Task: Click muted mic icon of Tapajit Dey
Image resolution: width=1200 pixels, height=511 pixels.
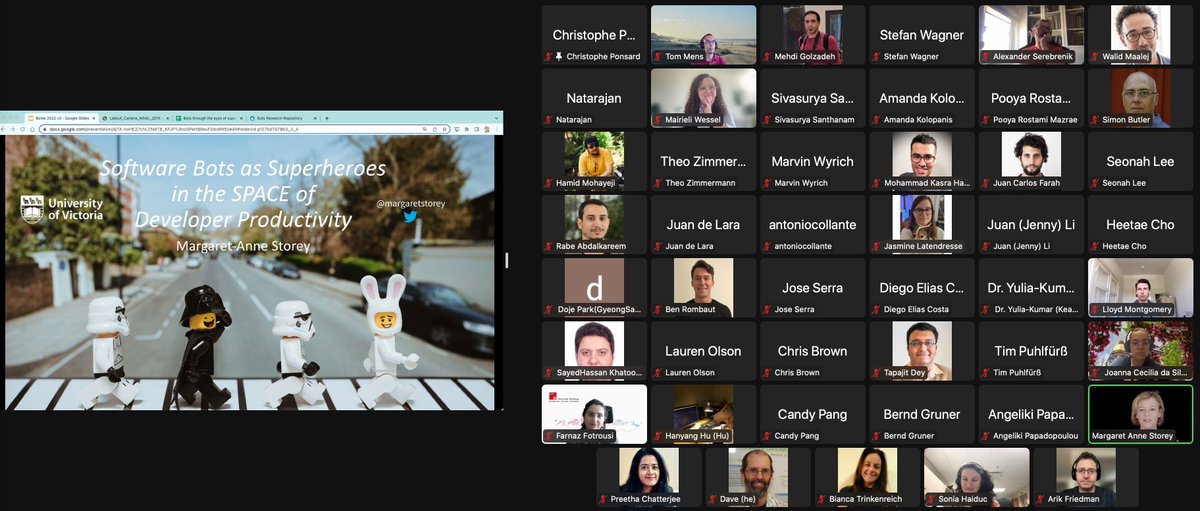Action: [x=875, y=373]
